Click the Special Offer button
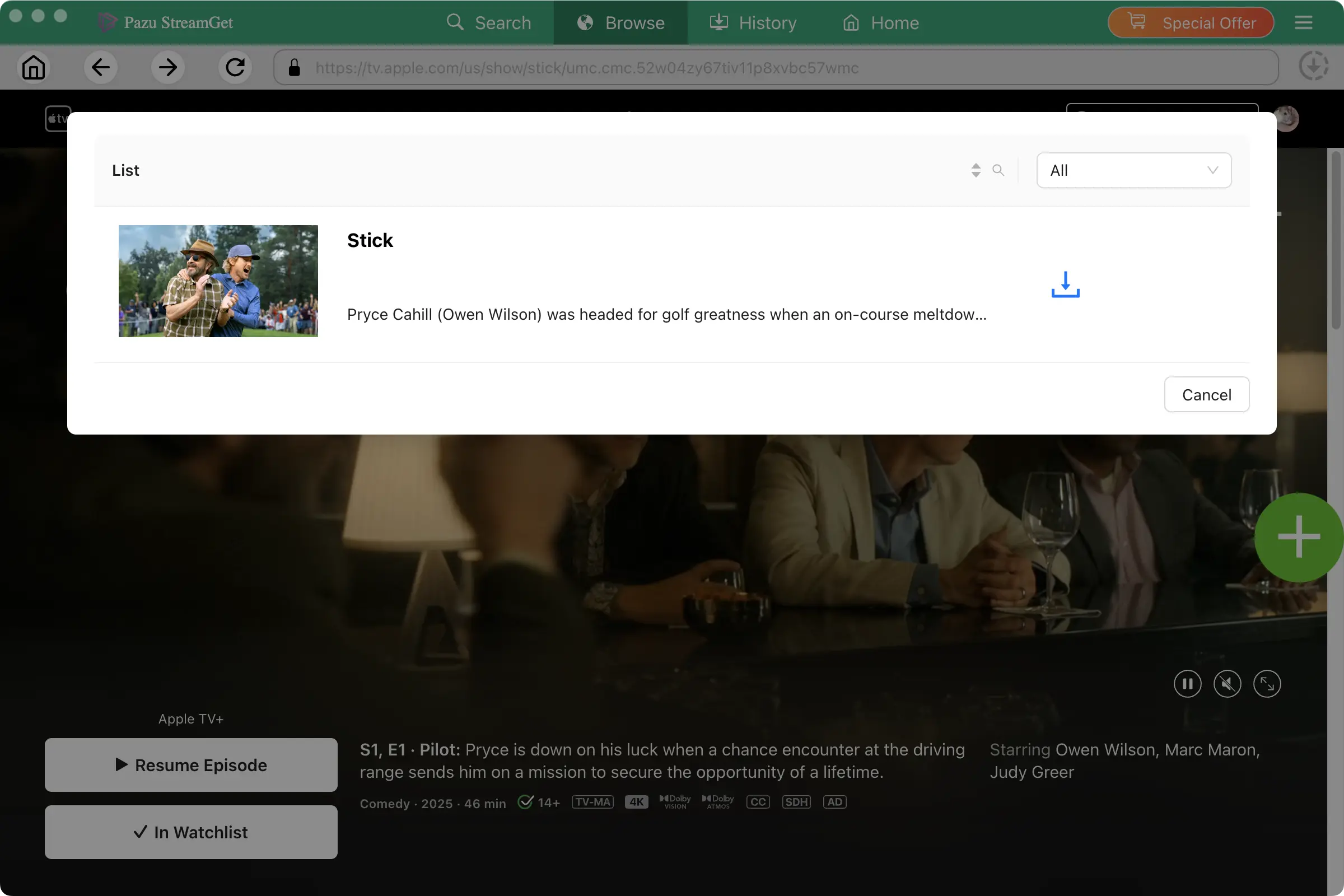This screenshot has width=1344, height=896. [x=1191, y=23]
